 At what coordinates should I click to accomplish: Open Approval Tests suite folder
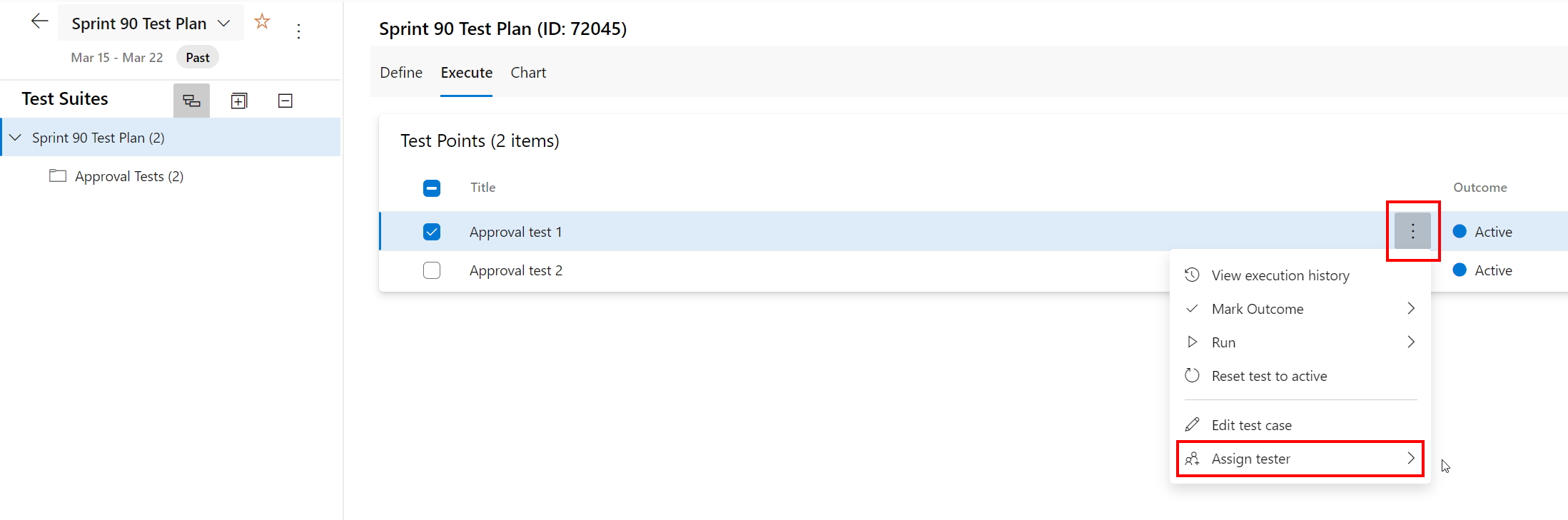tap(128, 176)
